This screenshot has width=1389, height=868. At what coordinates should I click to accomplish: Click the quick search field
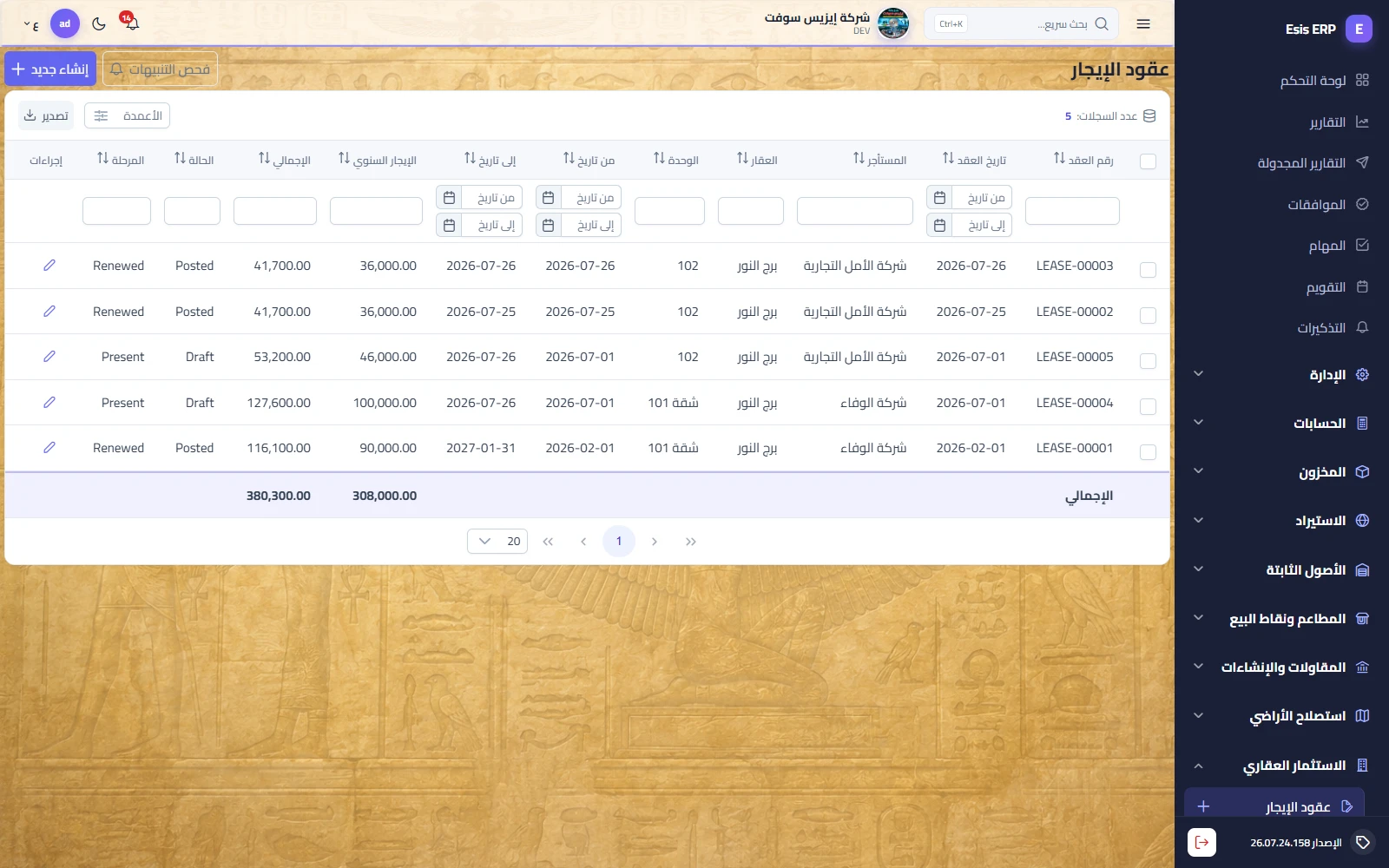(x=1021, y=23)
